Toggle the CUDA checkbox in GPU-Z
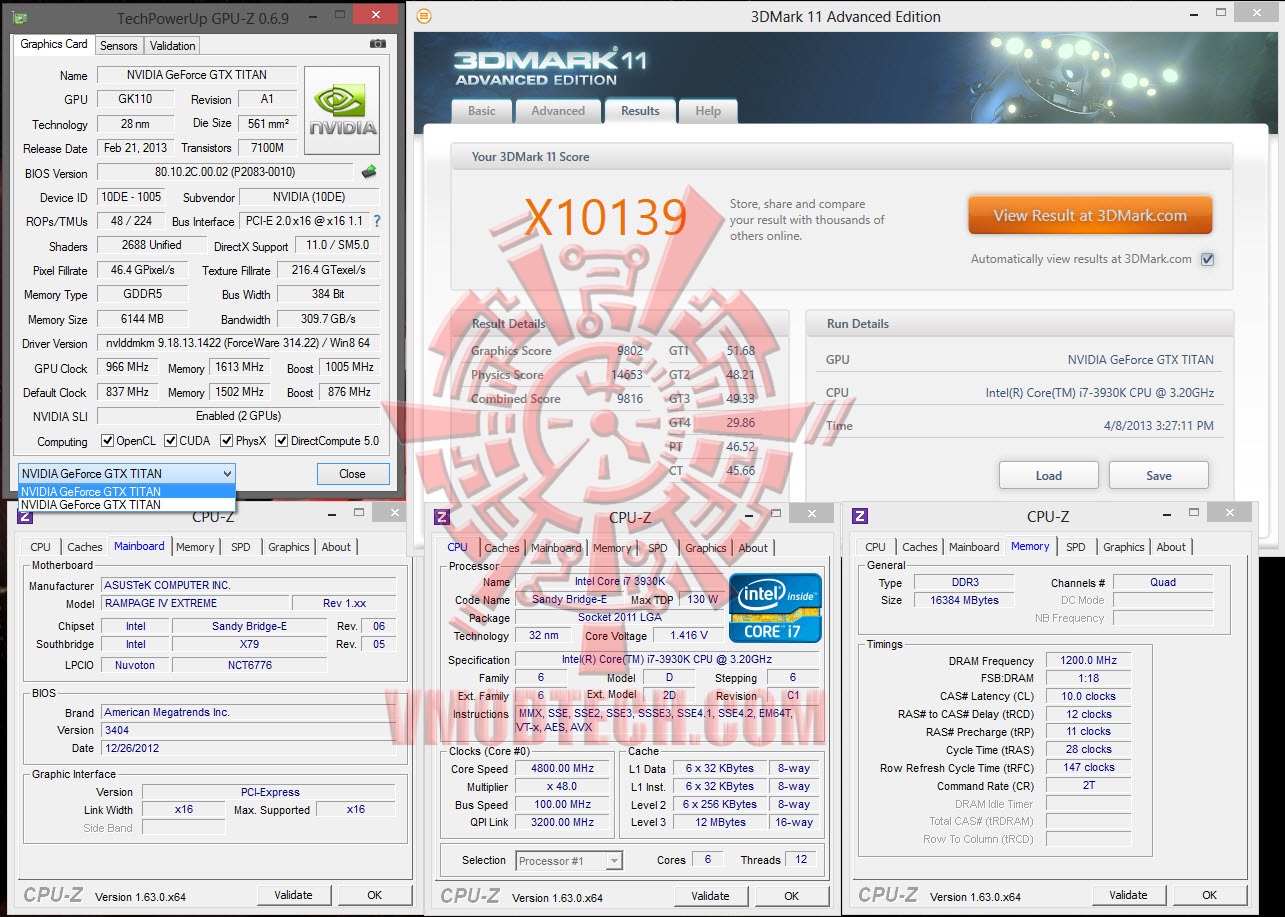This screenshot has height=917, width=1285. point(171,441)
